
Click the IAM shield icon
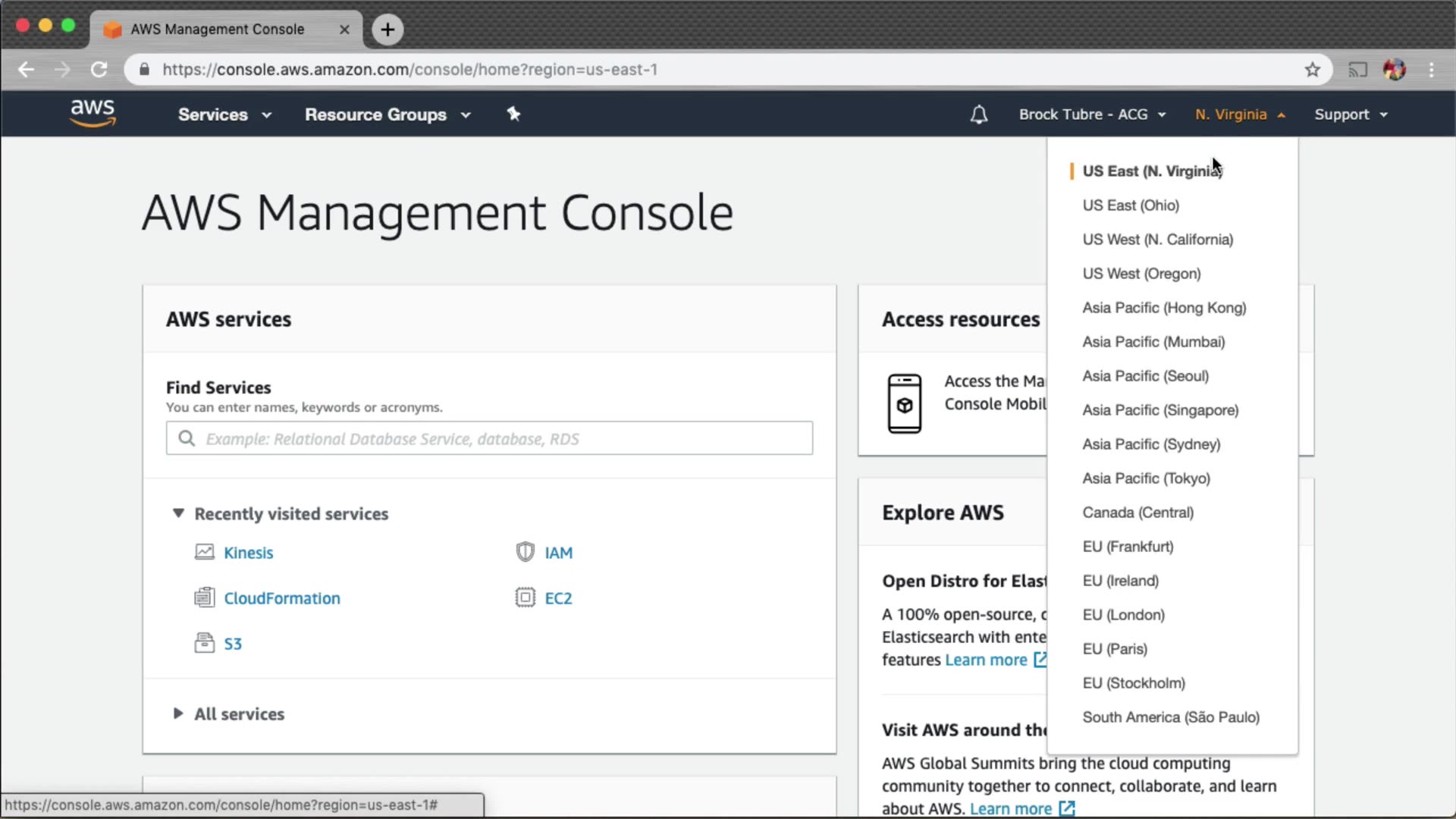coord(525,552)
